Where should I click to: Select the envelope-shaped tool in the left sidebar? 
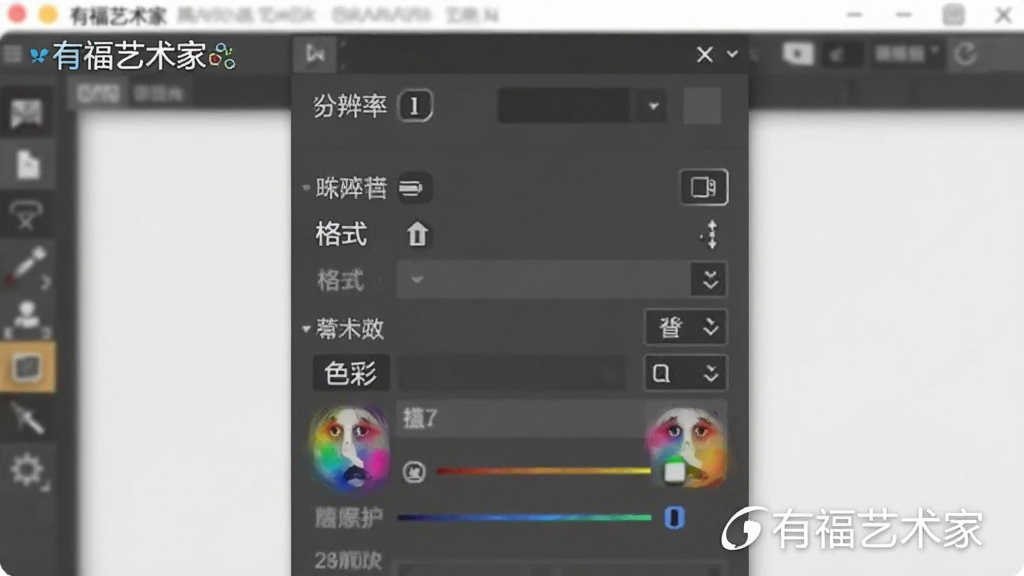tap(27, 113)
